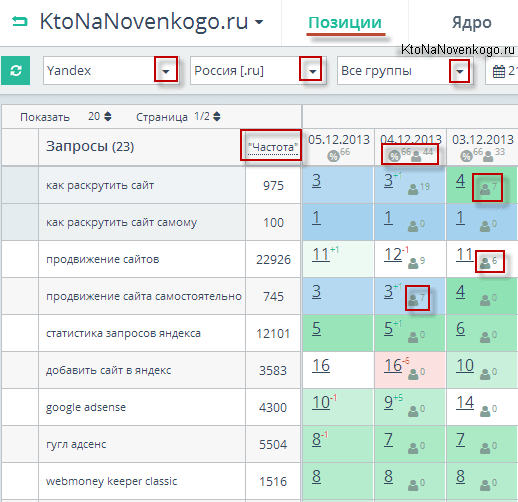Click percent visibility icon under 05.12.2013
The height and width of the screenshot is (502, 518).
click(333, 156)
